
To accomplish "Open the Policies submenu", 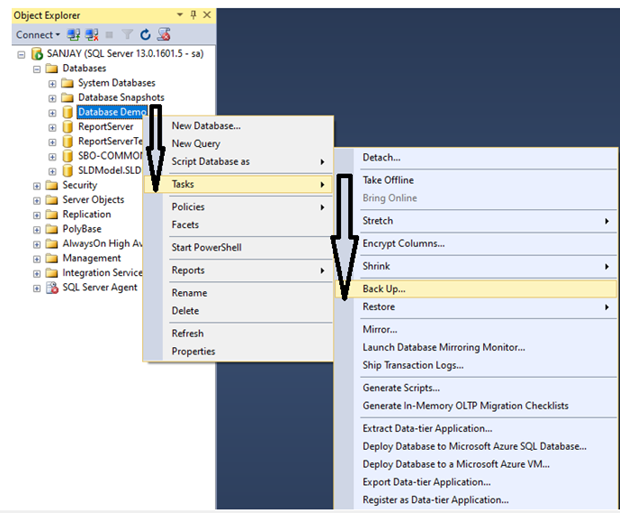I will coord(239,207).
